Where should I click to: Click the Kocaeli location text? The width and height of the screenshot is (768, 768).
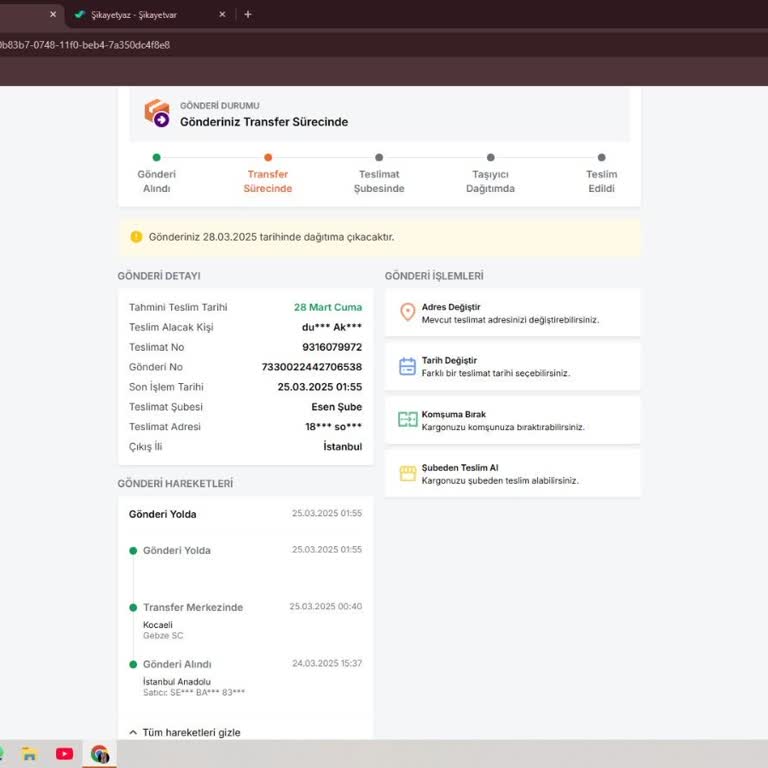(x=158, y=625)
